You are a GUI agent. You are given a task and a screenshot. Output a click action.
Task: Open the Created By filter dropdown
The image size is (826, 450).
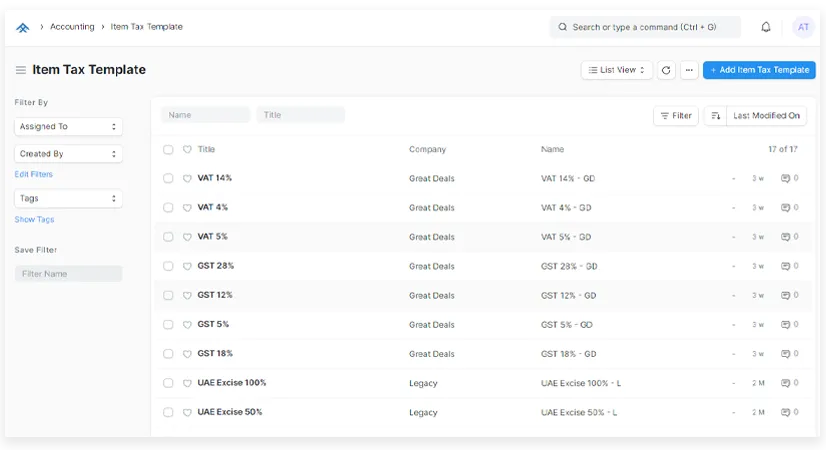coord(68,154)
